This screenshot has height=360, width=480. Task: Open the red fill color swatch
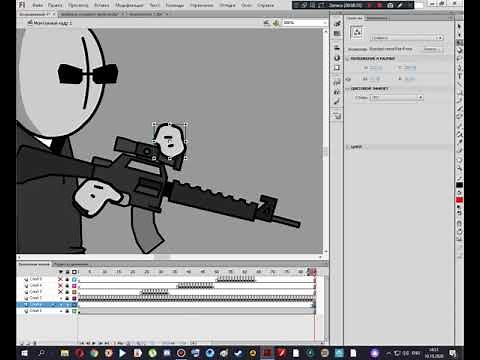point(459,200)
